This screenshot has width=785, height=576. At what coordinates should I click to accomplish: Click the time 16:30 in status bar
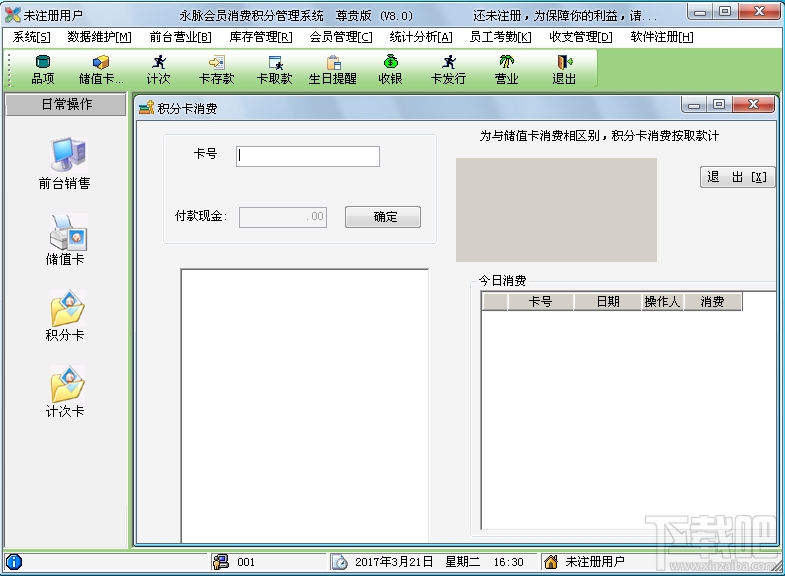(508, 562)
